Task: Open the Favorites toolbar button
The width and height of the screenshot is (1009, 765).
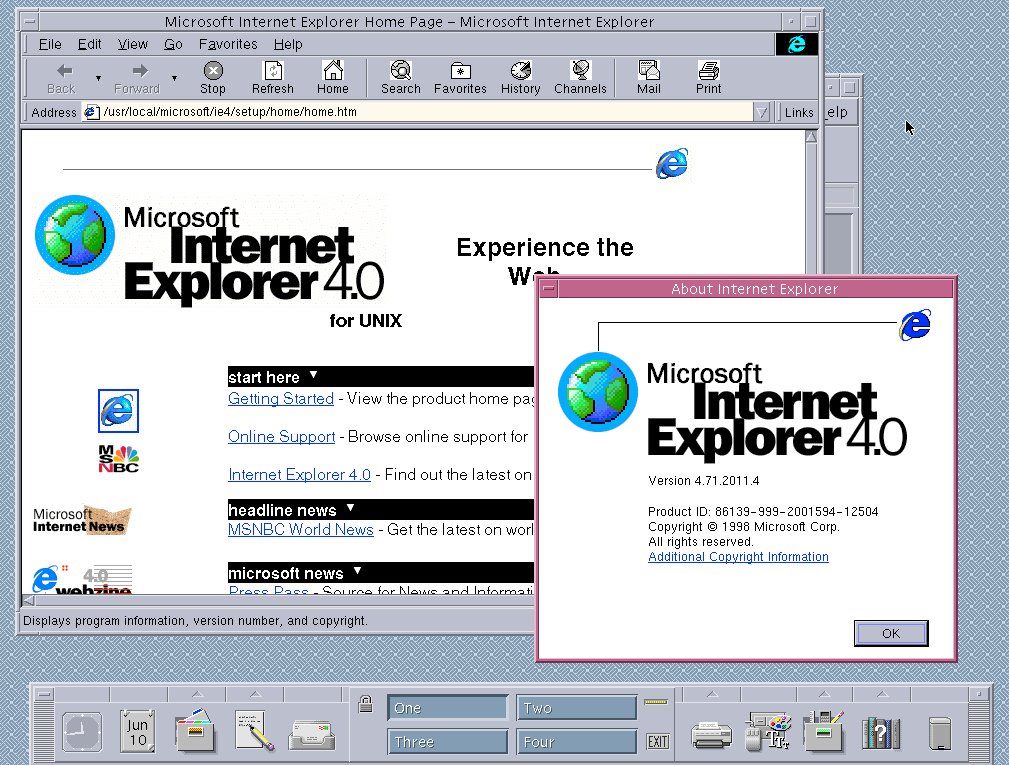Action: [x=460, y=78]
